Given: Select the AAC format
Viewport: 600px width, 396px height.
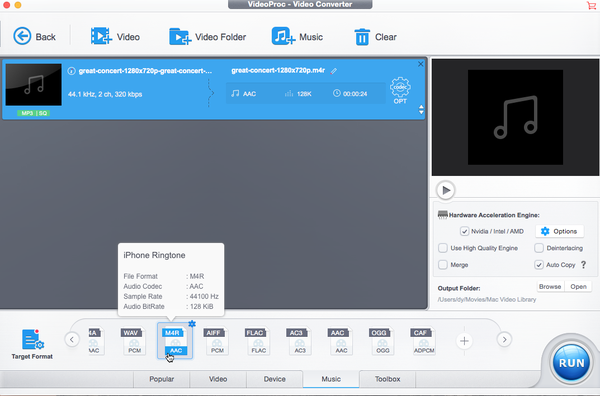Looking at the screenshot, I should (x=341, y=341).
